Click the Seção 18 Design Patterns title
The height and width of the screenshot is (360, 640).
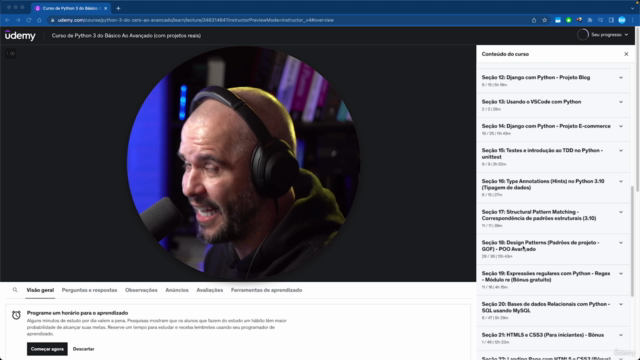coord(540,246)
